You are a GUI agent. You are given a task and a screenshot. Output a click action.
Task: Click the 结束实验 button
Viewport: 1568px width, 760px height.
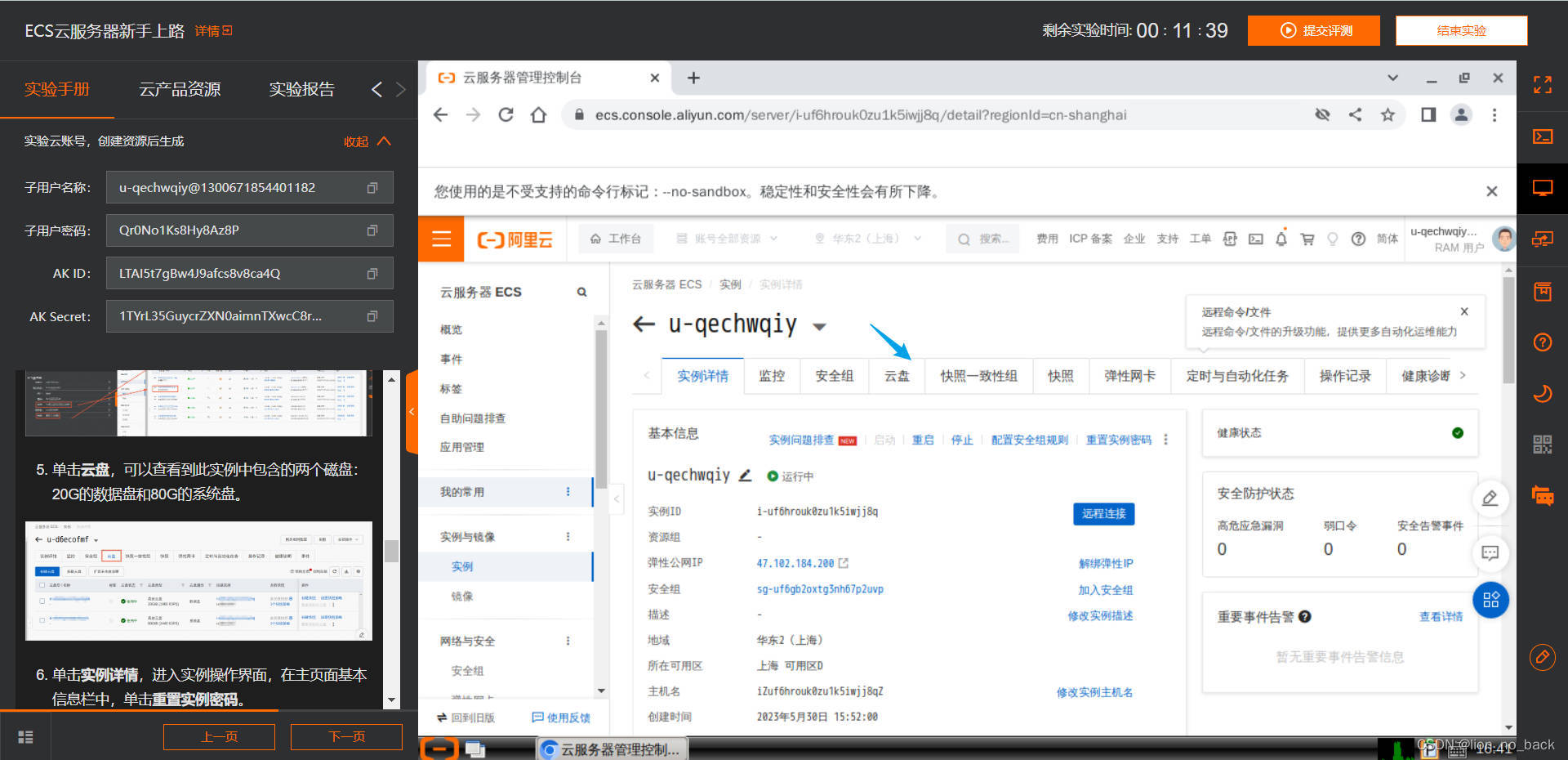(1461, 30)
